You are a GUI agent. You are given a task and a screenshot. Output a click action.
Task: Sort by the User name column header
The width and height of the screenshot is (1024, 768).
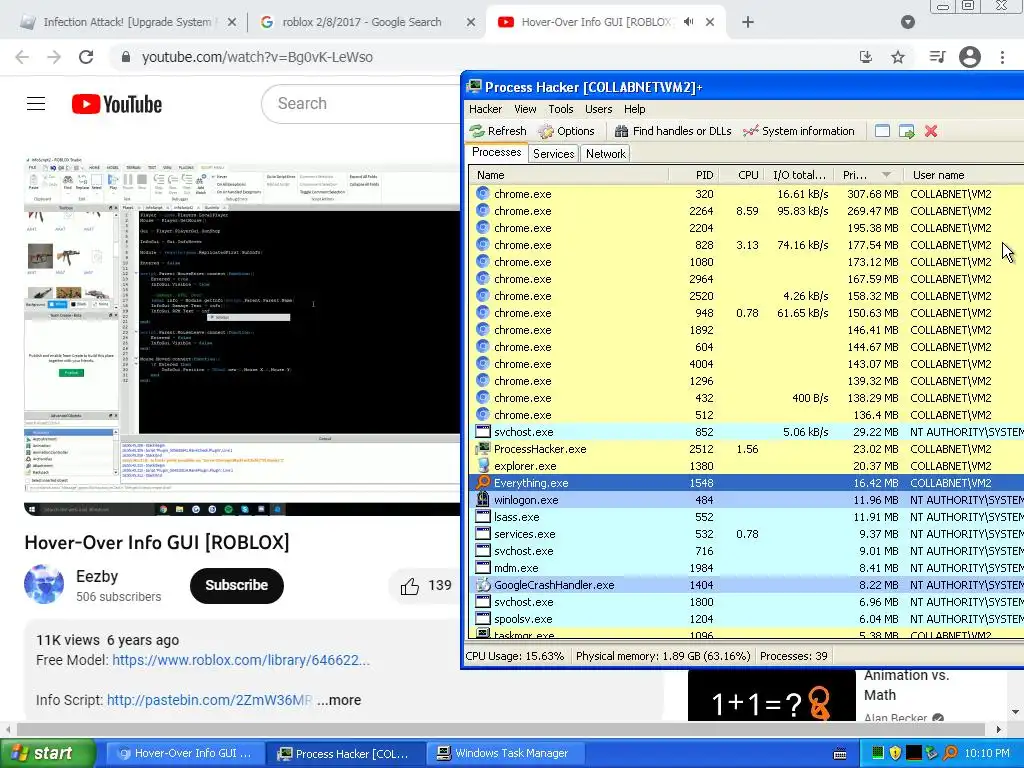963,175
